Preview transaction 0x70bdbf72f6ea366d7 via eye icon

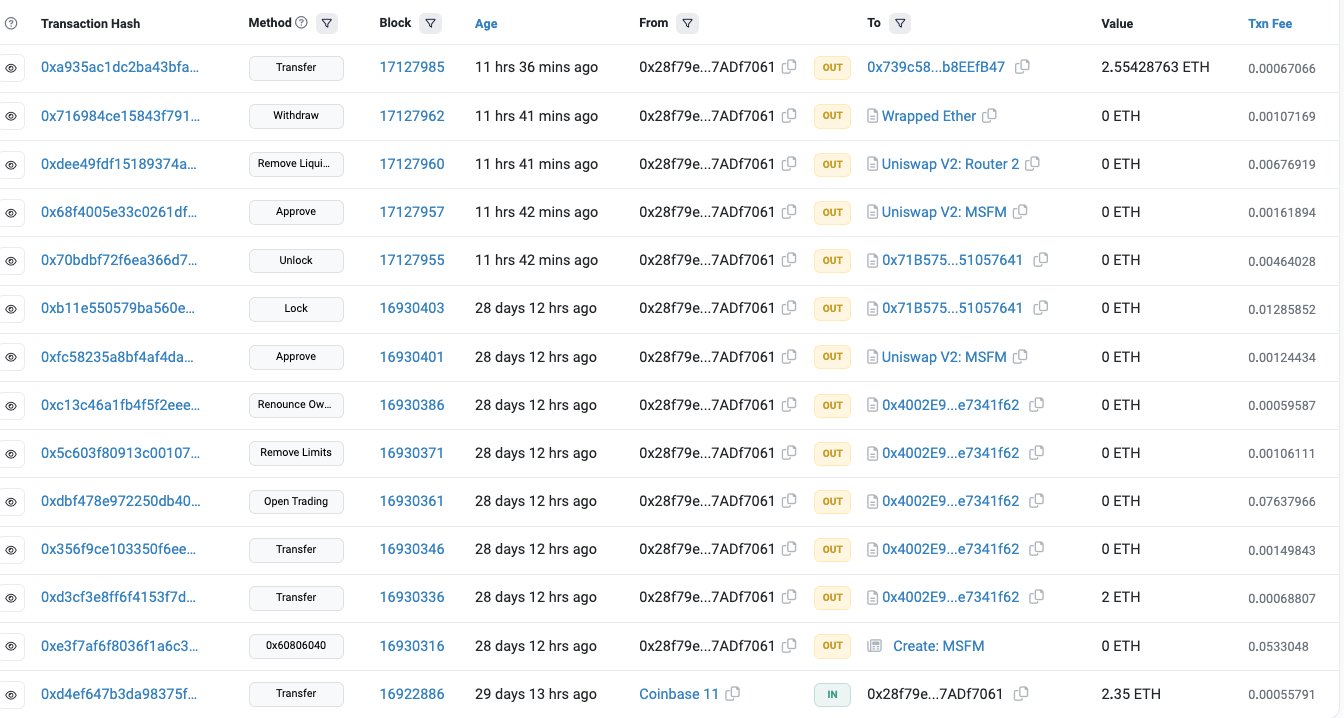(x=11, y=261)
